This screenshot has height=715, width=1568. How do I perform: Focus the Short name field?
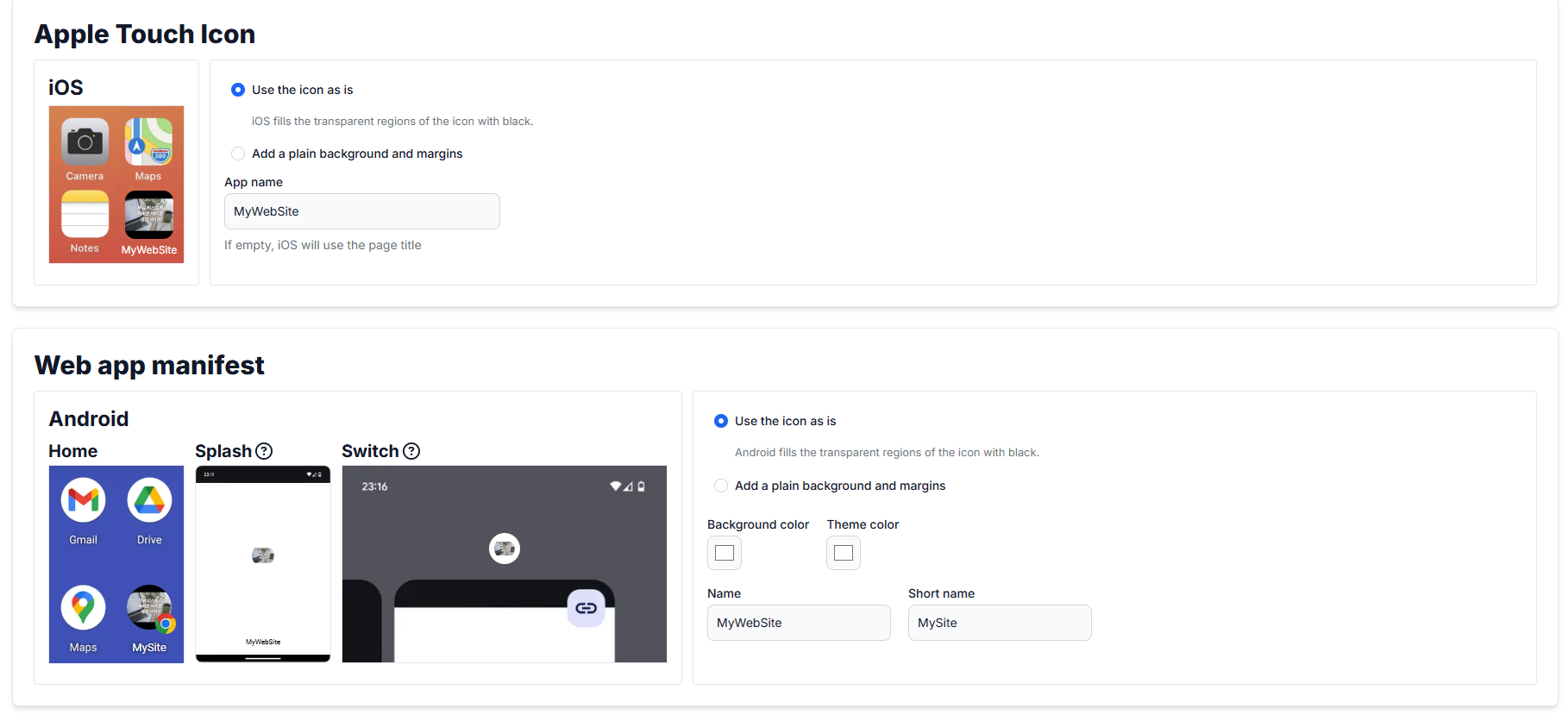click(x=1000, y=623)
